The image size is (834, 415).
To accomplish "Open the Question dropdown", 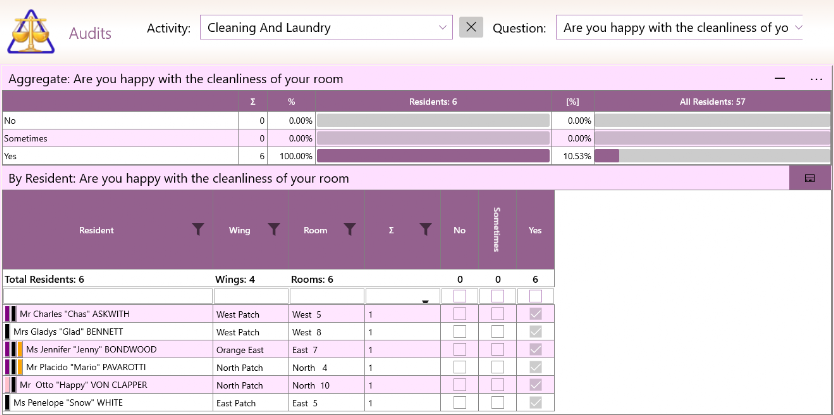I will click(797, 28).
